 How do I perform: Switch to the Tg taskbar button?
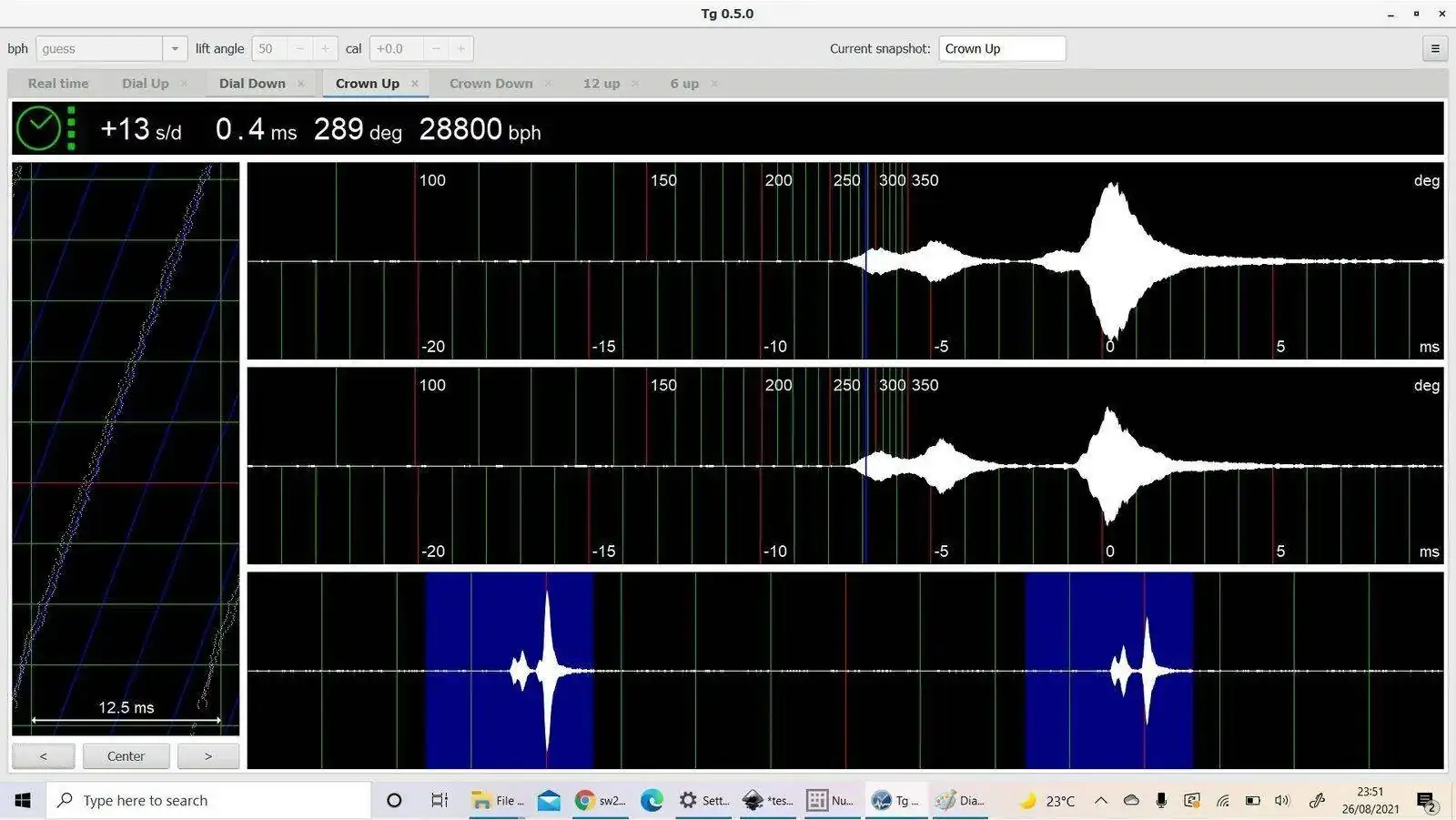pos(895,800)
